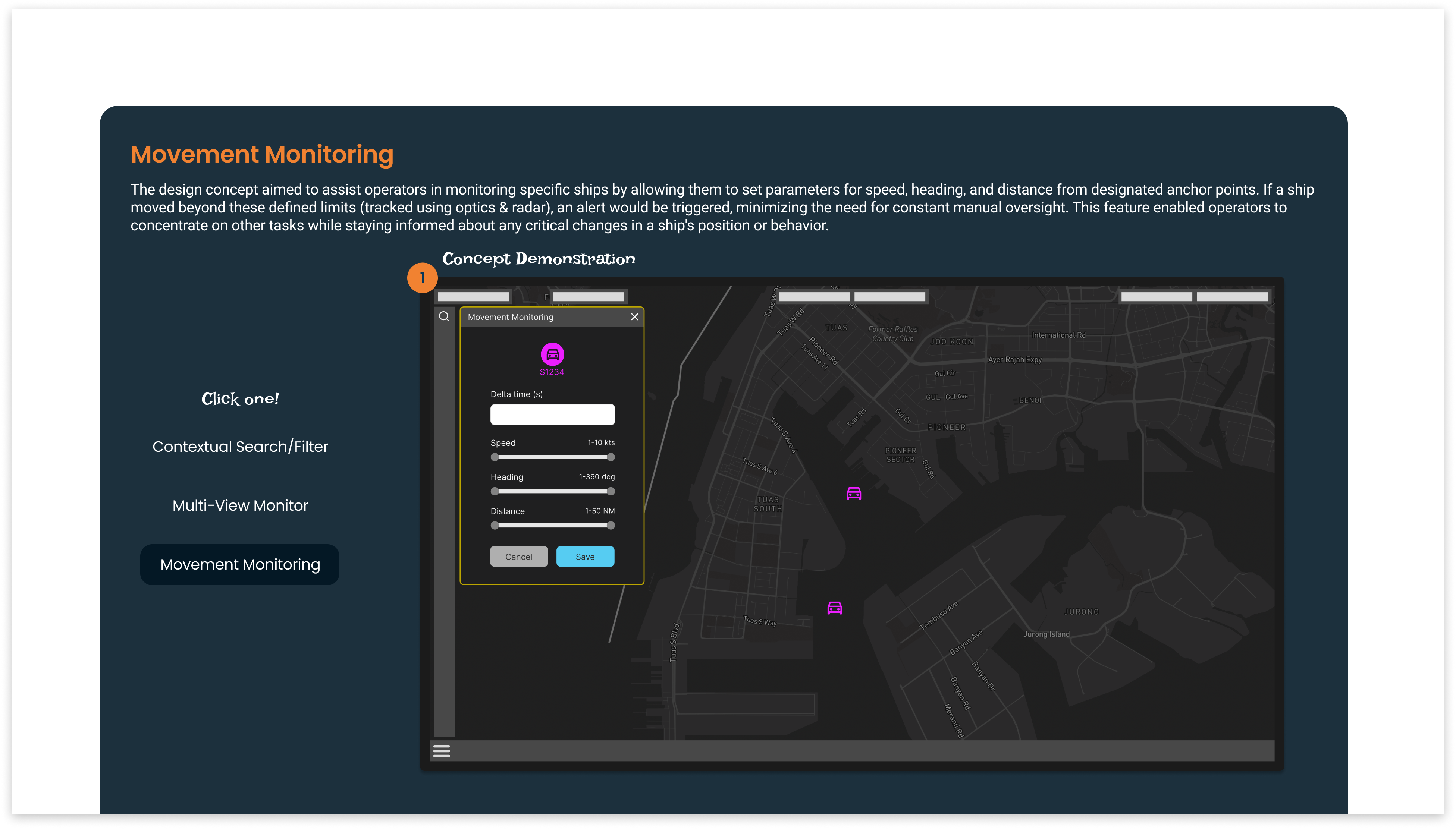Click the orange step 1 badge
1456x829 pixels.
click(x=422, y=278)
